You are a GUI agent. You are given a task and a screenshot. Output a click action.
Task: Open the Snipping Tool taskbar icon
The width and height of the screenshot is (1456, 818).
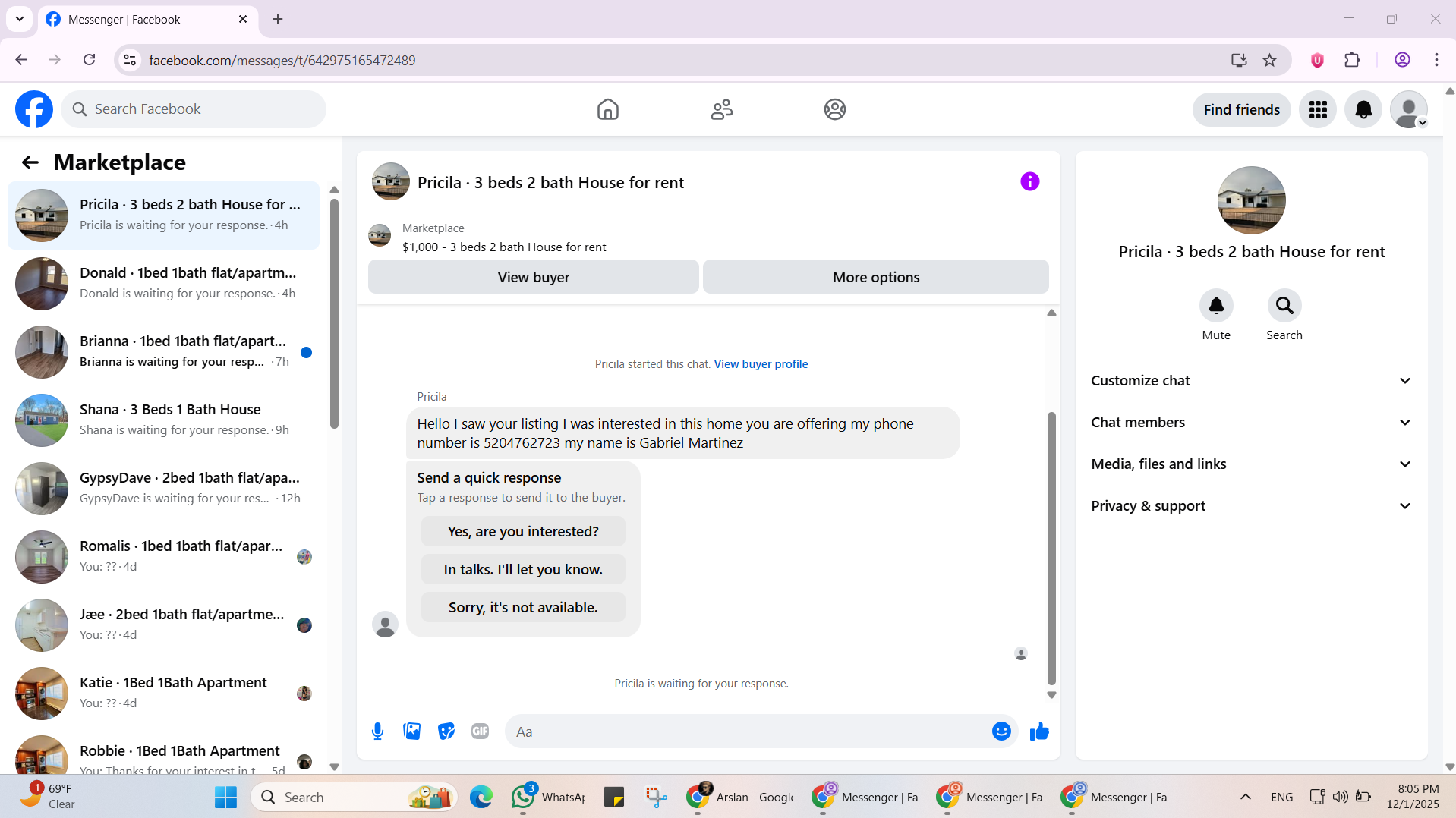[656, 797]
